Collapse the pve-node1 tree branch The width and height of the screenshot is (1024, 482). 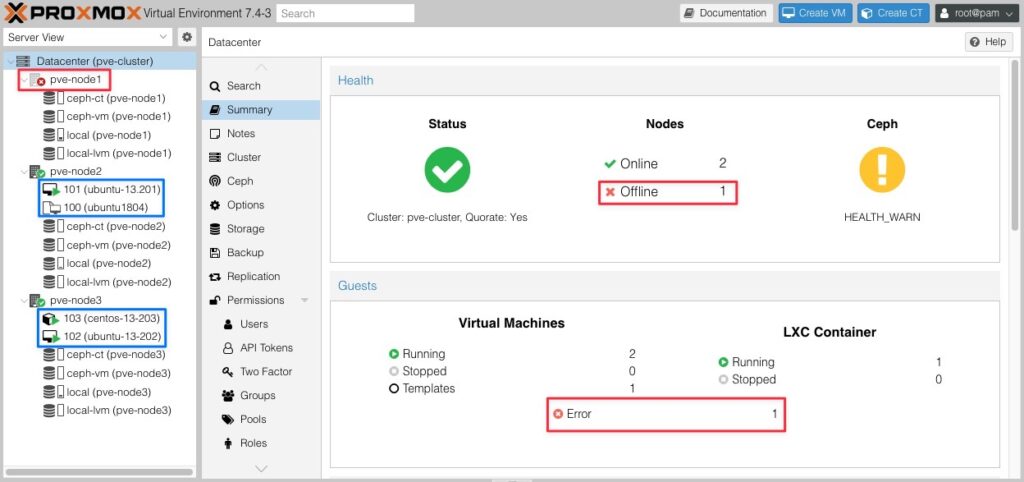point(25,80)
